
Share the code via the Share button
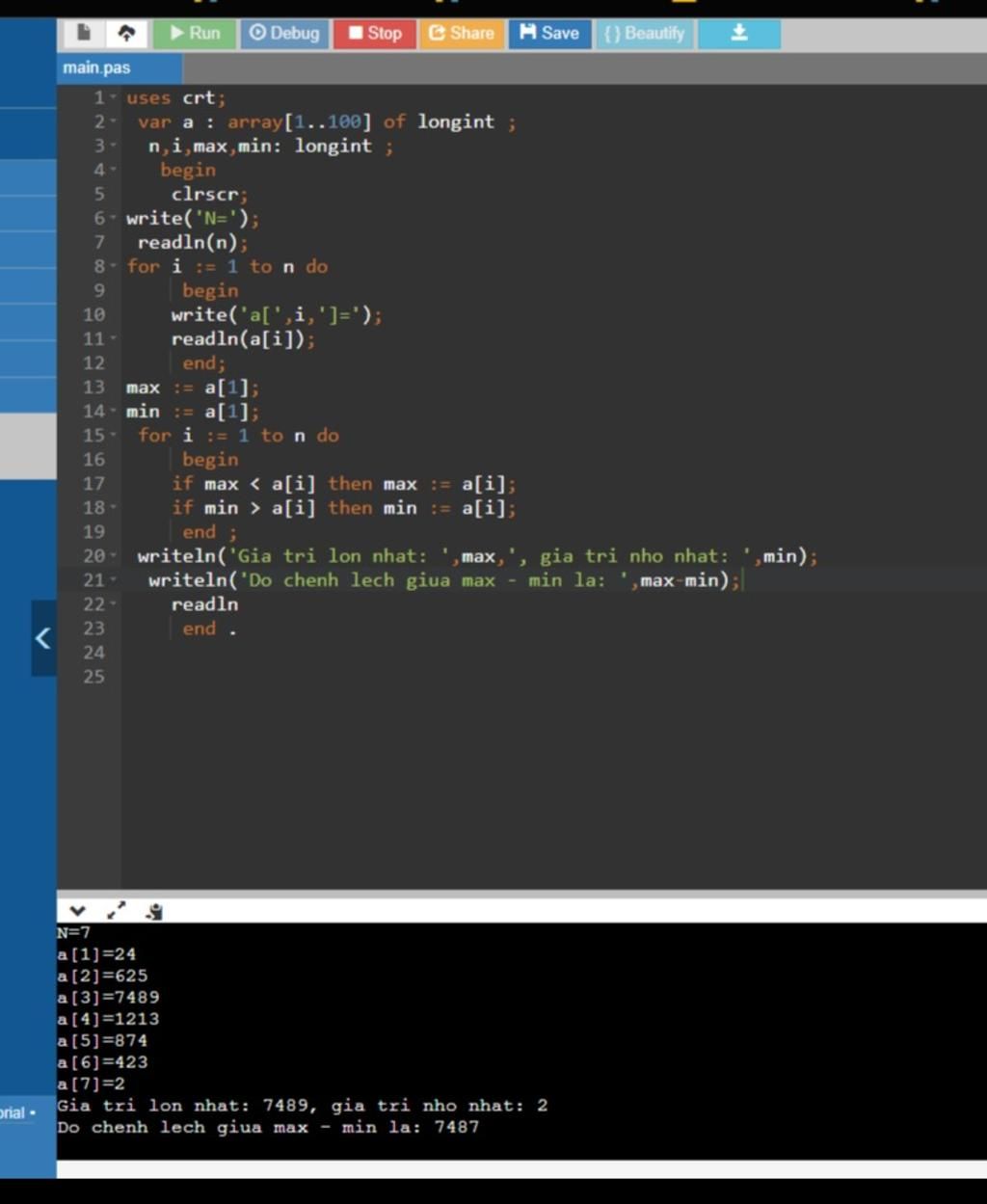(x=461, y=33)
